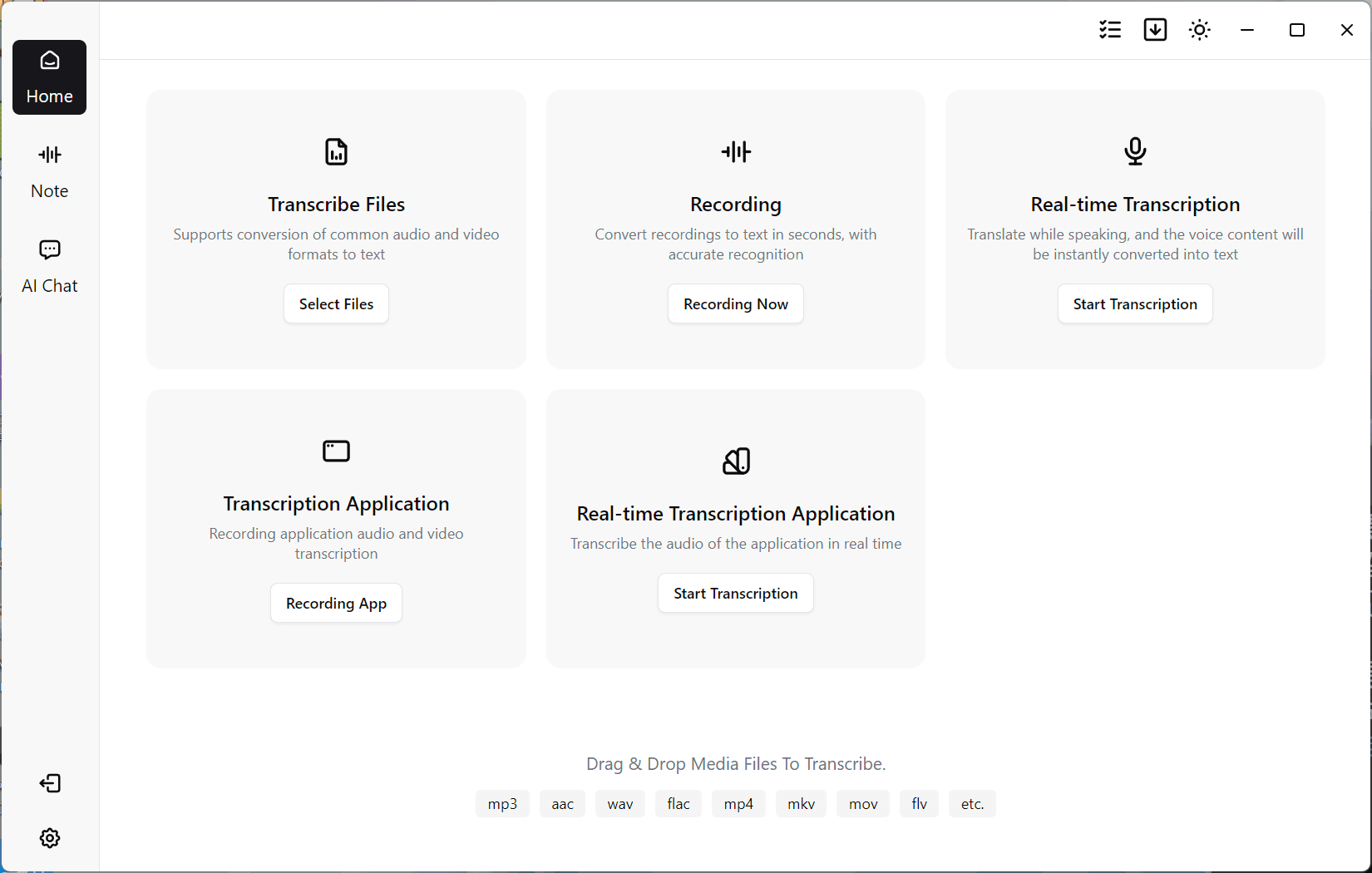Click the waveform icon on the Recording card
This screenshot has width=1372, height=873.
pyautogui.click(x=735, y=151)
